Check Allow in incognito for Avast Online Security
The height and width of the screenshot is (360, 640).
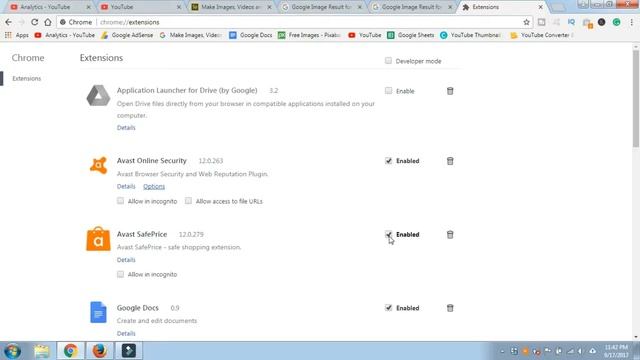120,201
